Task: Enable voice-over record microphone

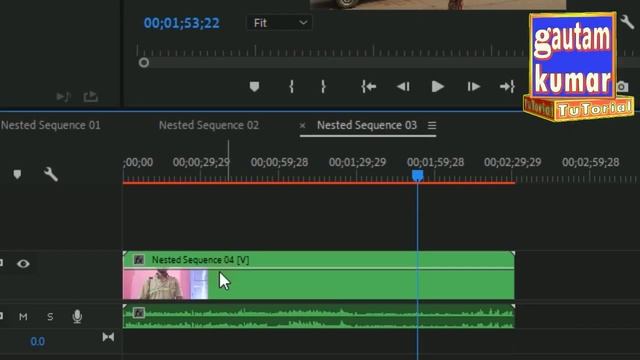Action: (77, 317)
